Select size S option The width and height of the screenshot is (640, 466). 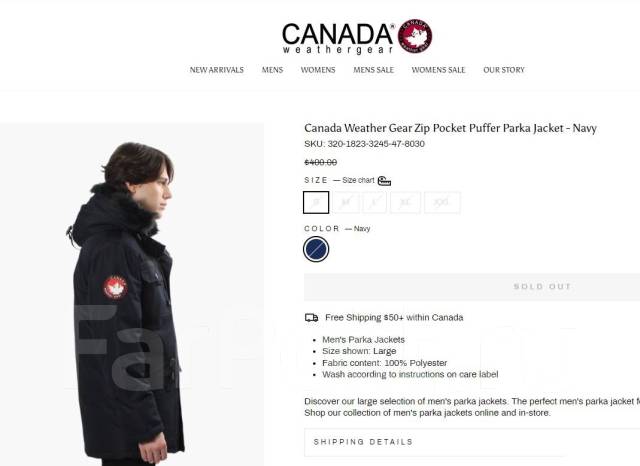[x=316, y=202]
